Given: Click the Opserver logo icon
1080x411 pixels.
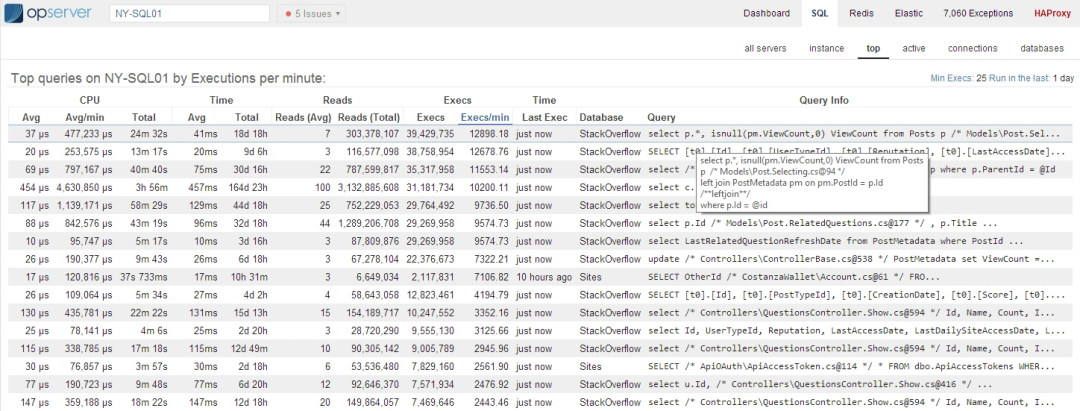Looking at the screenshot, I should pos(18,14).
